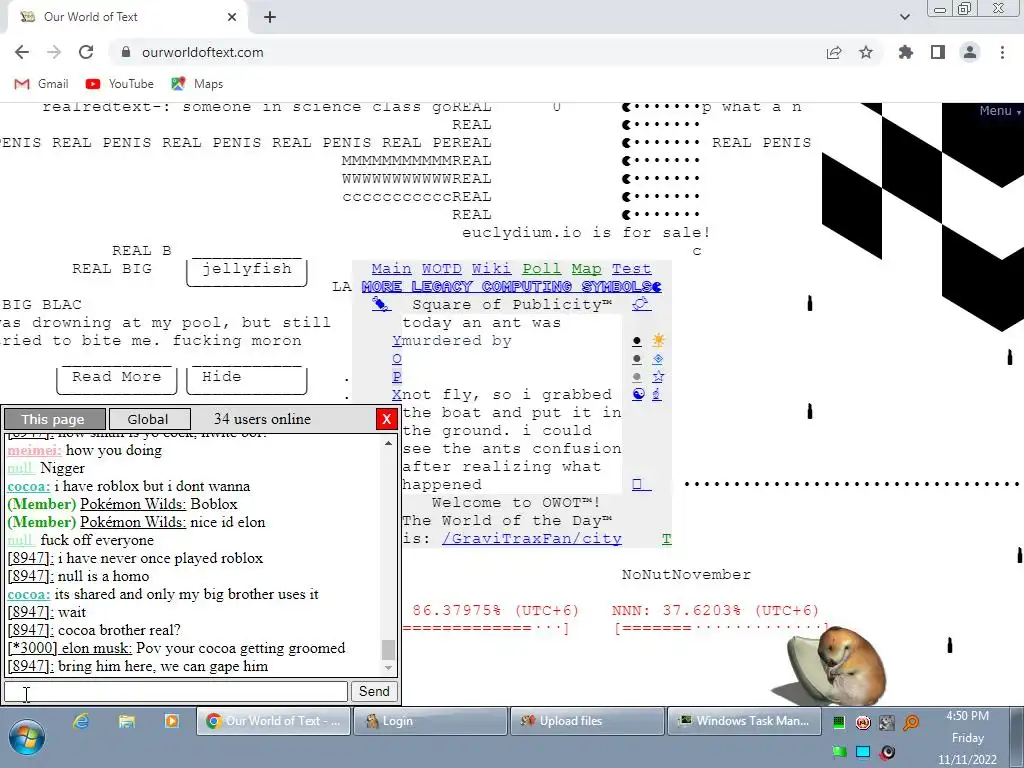Viewport: 1024px width, 768px height.
Task: Launch Internet Explorer from the taskbar
Action: [82, 721]
